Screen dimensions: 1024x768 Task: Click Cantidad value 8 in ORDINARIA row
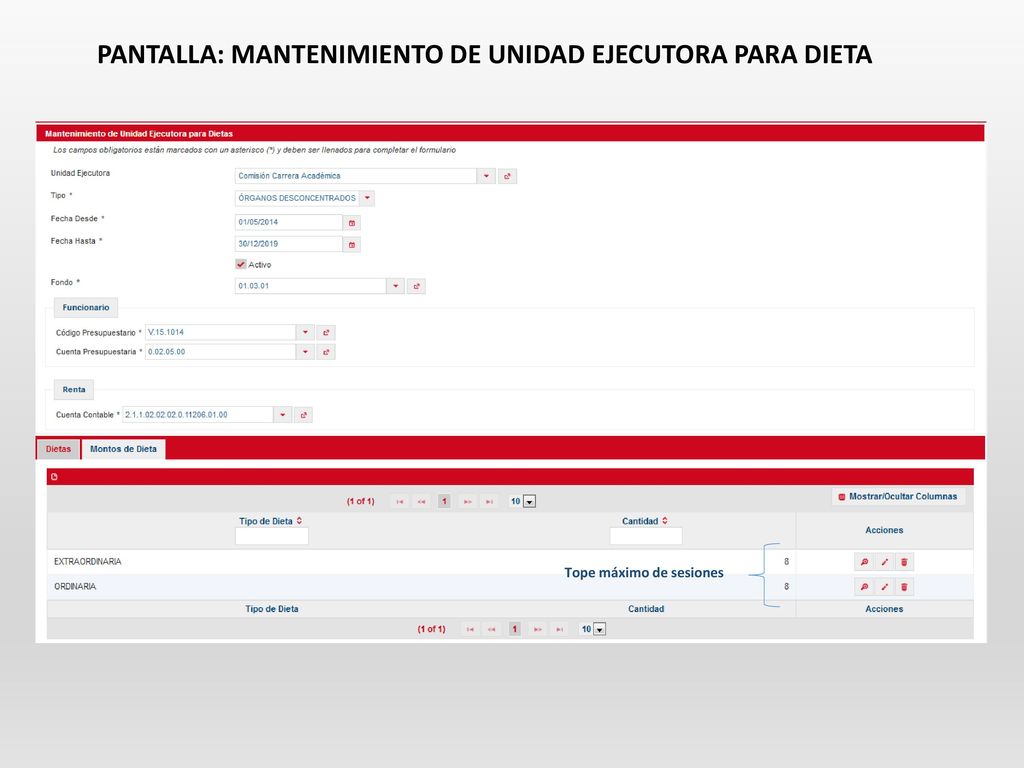coord(786,586)
